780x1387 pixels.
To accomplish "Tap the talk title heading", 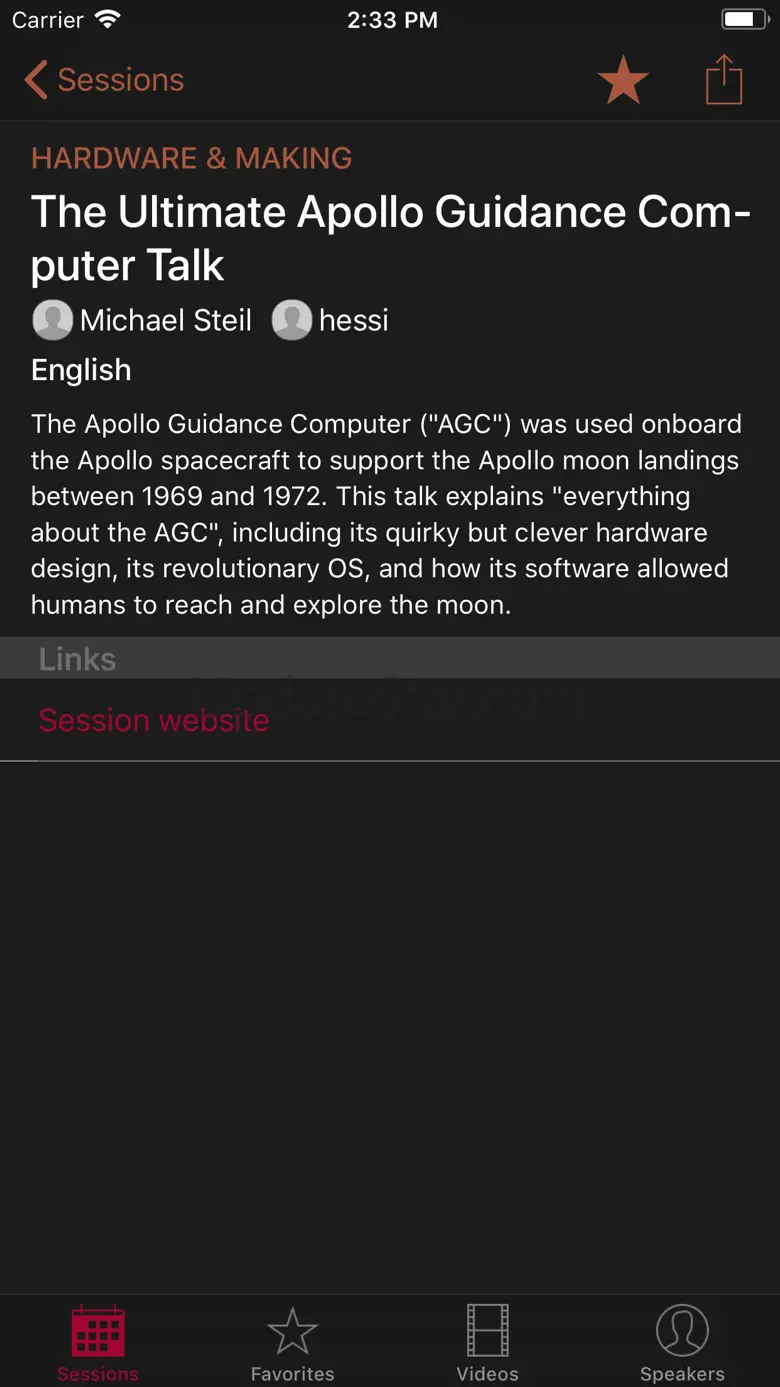I will coord(391,238).
